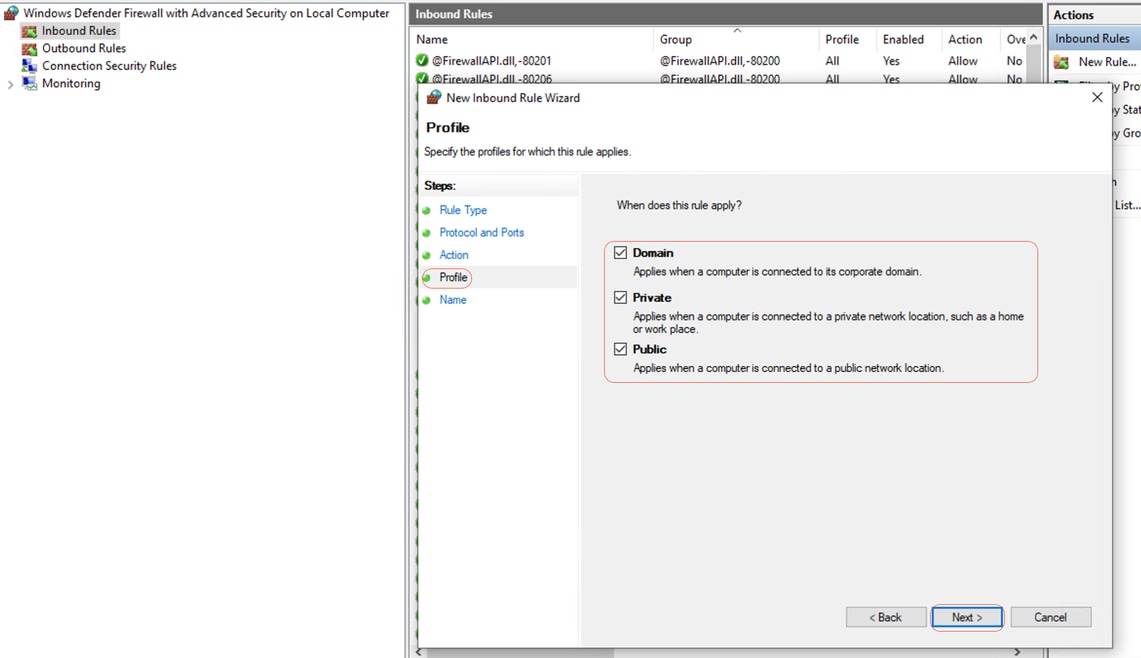Click the horizontal scrollbar left arrow

pyautogui.click(x=419, y=652)
